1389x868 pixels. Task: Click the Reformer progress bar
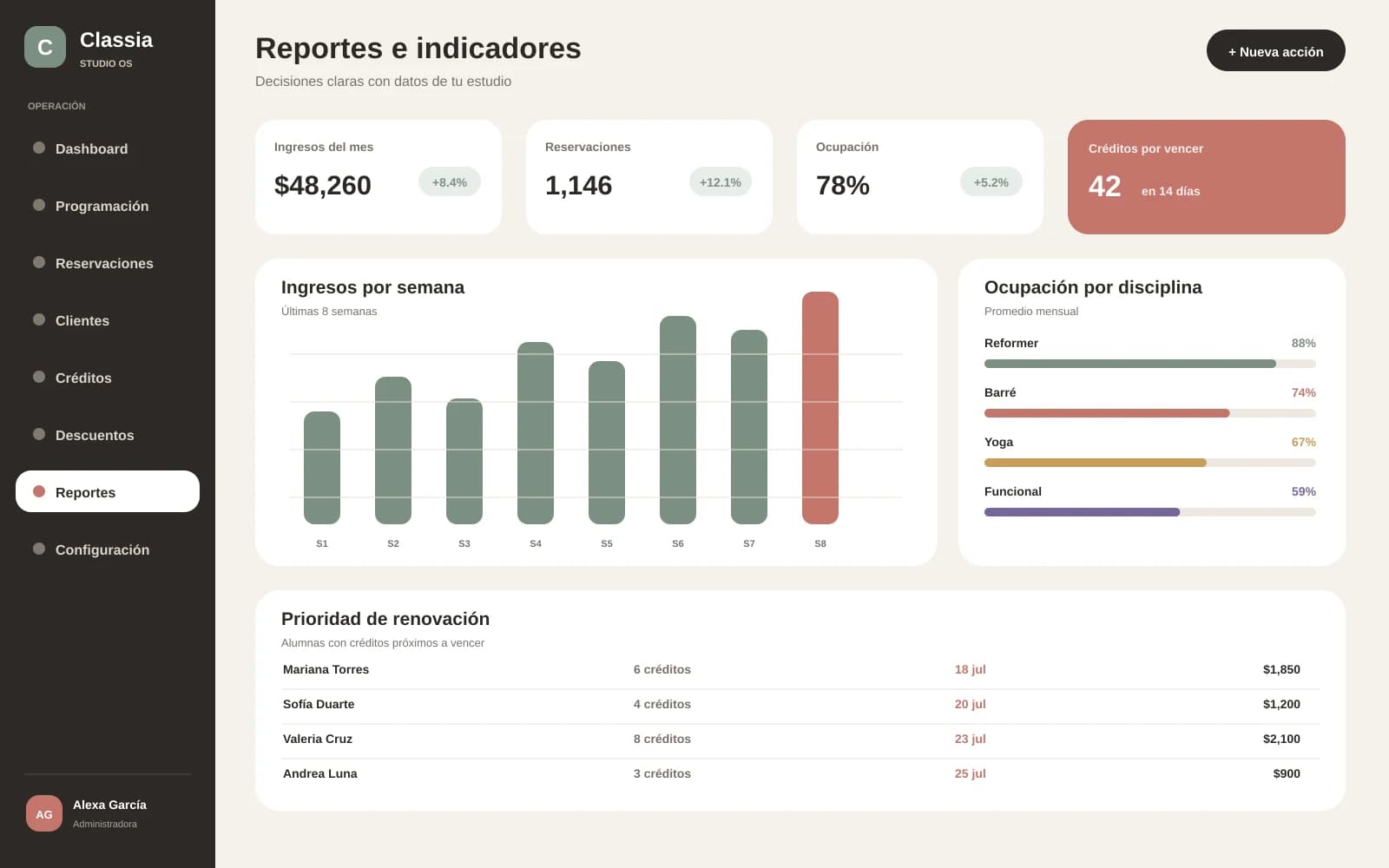(x=1150, y=364)
